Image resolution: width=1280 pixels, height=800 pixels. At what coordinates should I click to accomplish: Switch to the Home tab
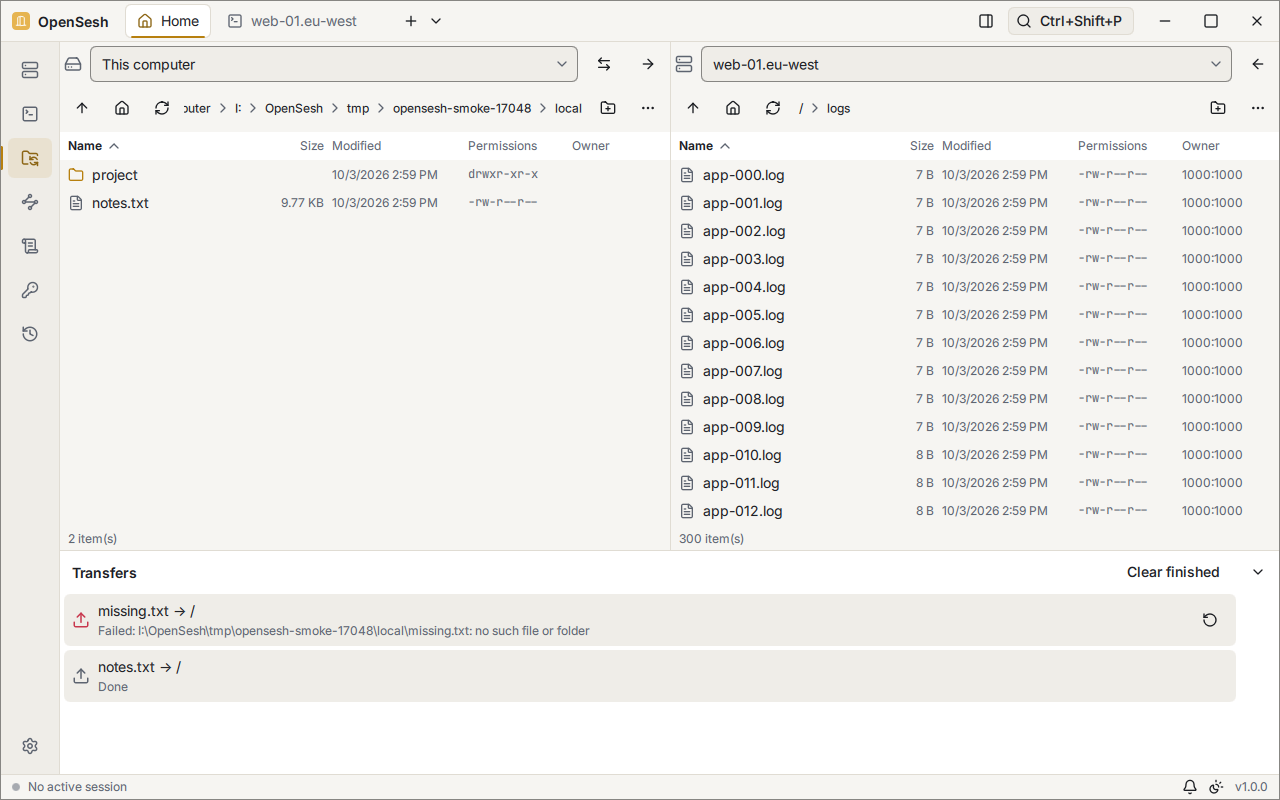click(168, 21)
